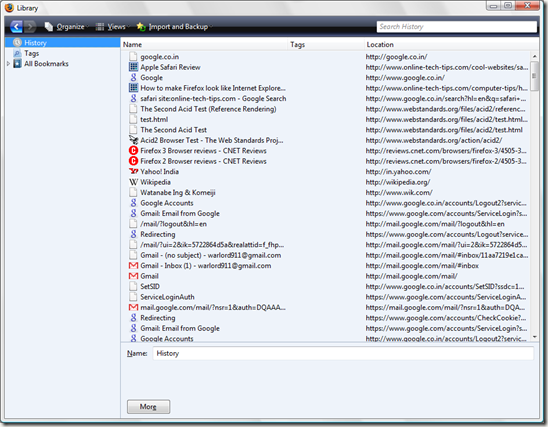Click the Firefox 3 CNET favicon

(133, 151)
